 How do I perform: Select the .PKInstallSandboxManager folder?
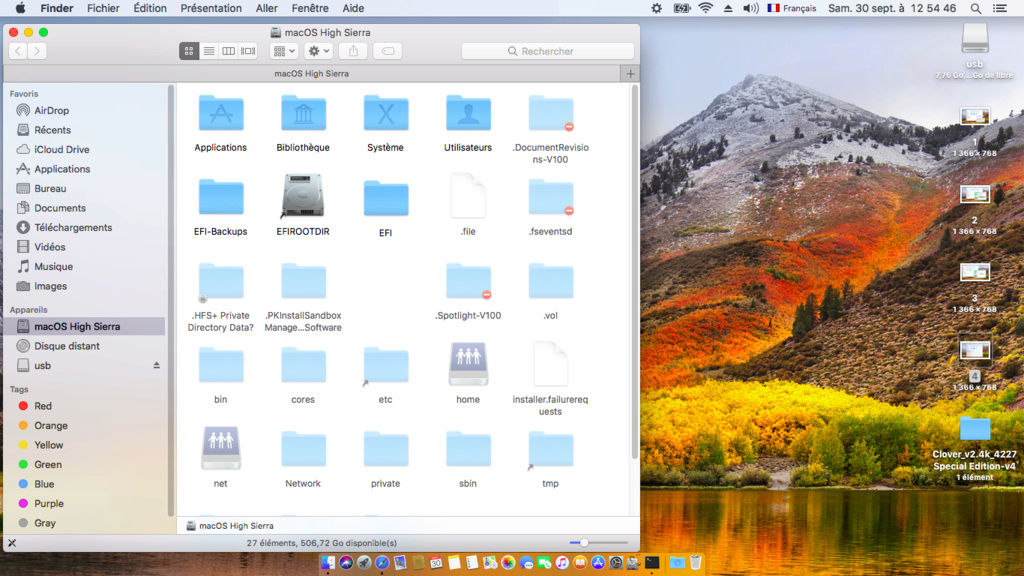click(303, 281)
